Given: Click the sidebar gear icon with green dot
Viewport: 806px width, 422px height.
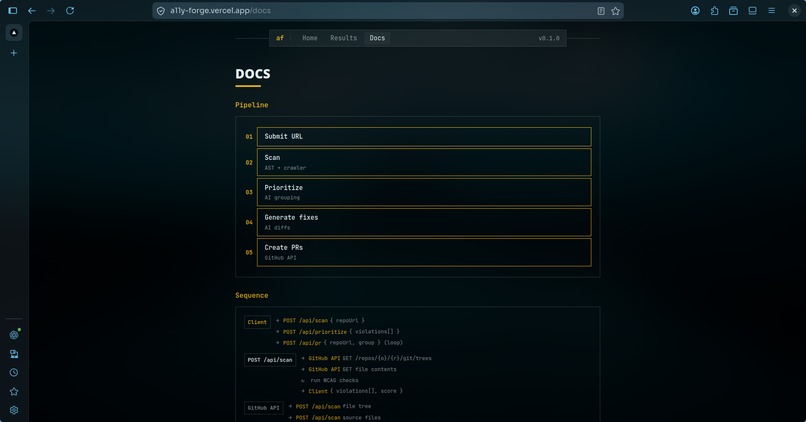Looking at the screenshot, I should pos(14,335).
